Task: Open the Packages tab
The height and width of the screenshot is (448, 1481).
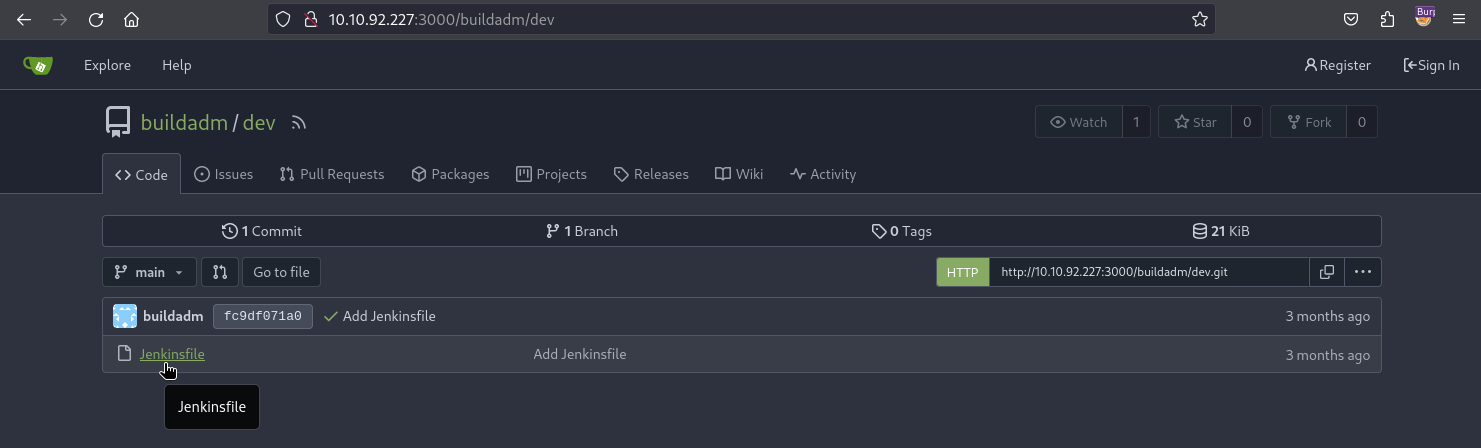Action: point(450,174)
